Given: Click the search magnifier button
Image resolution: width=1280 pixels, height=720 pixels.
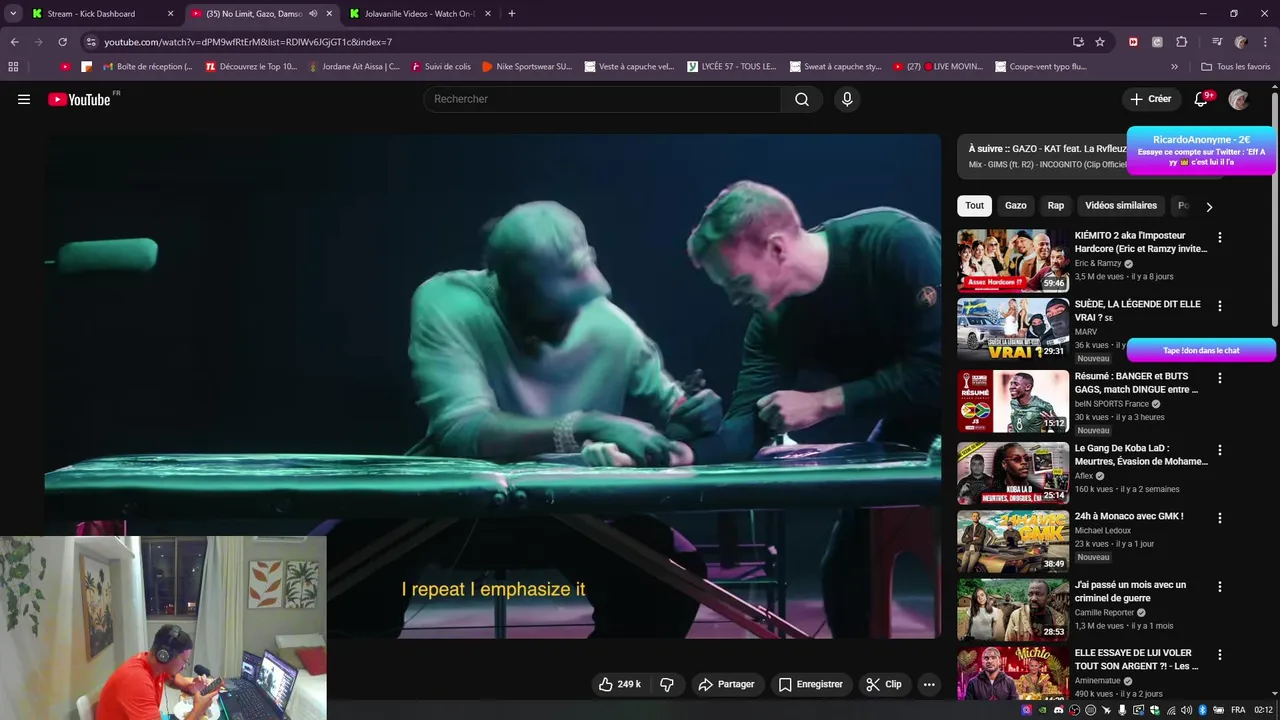Looking at the screenshot, I should 802,99.
